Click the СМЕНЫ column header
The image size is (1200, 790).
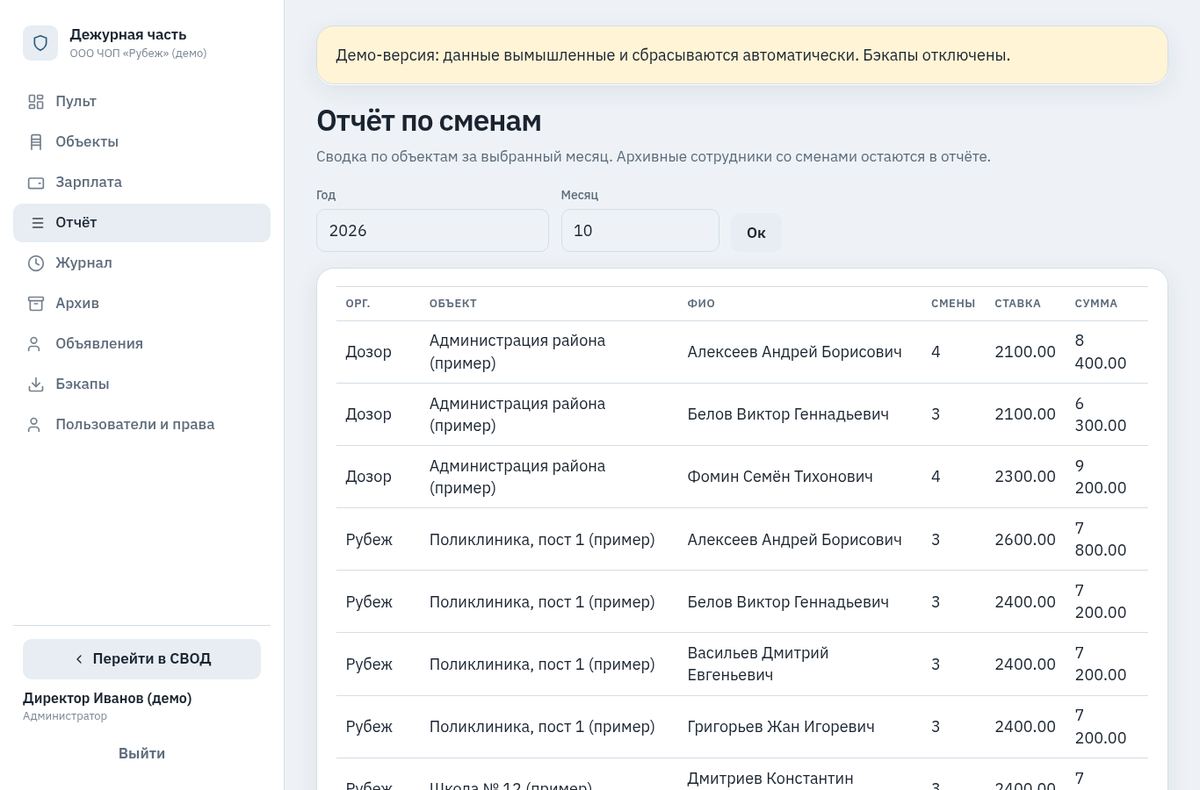pos(953,304)
